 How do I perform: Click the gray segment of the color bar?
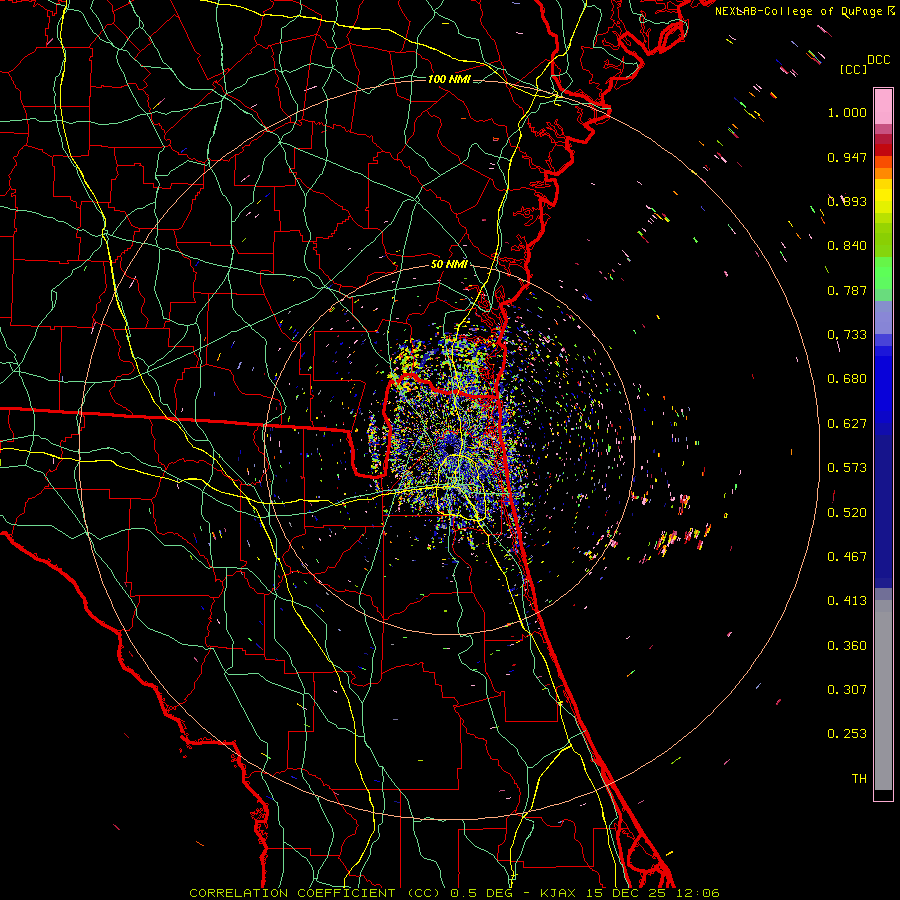tap(883, 695)
